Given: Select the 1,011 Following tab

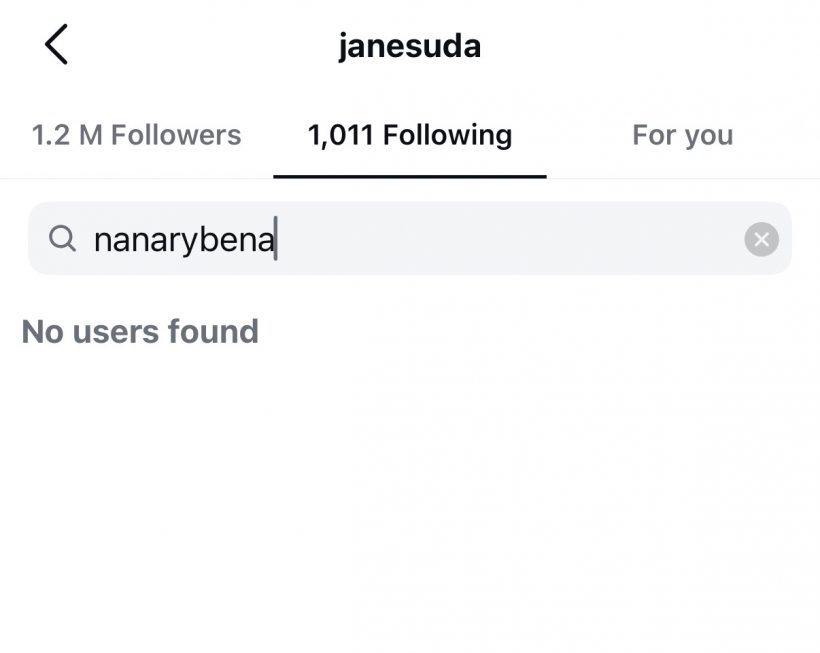Looking at the screenshot, I should (x=410, y=135).
